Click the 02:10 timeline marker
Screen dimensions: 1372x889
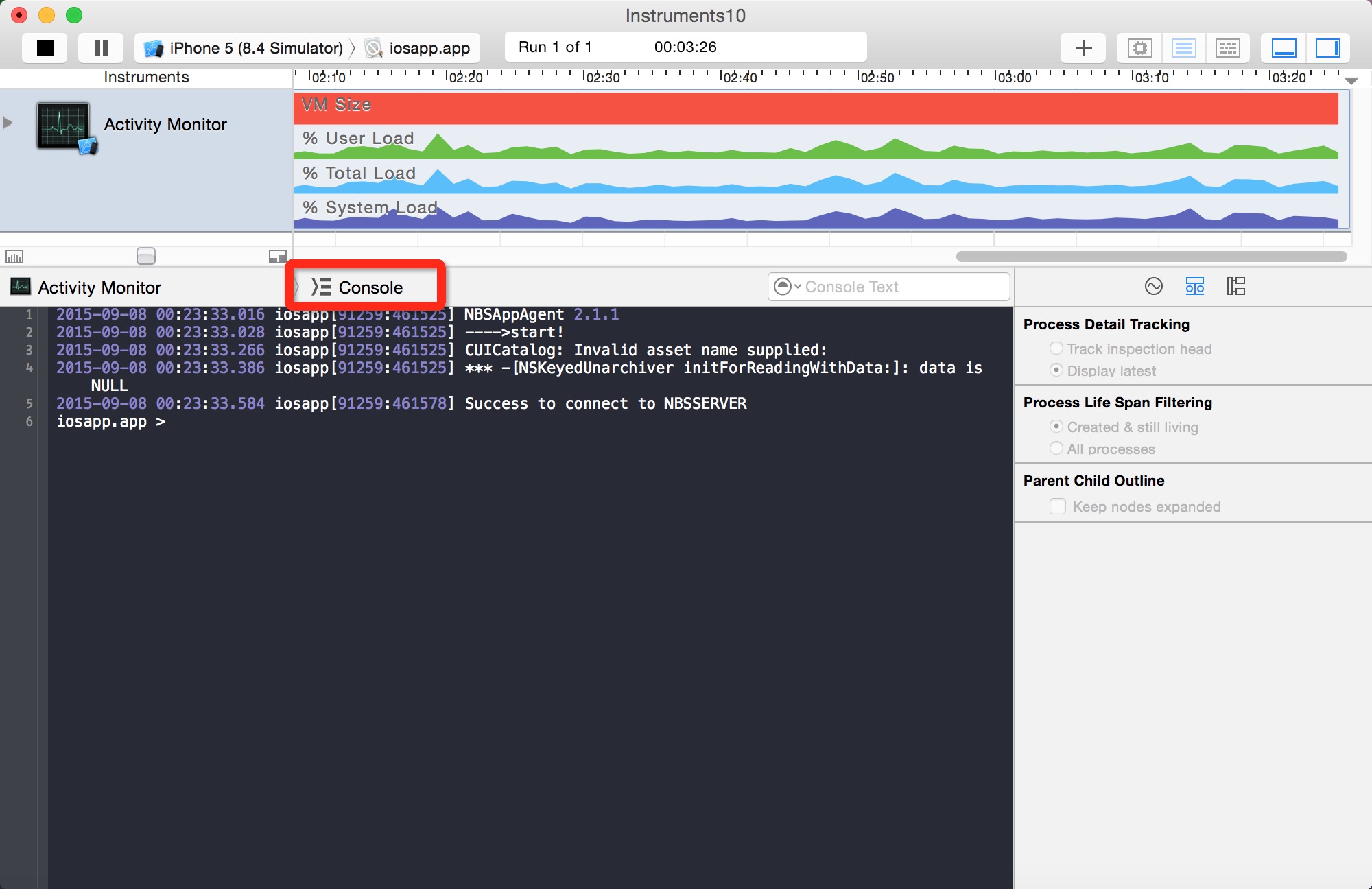coord(329,78)
